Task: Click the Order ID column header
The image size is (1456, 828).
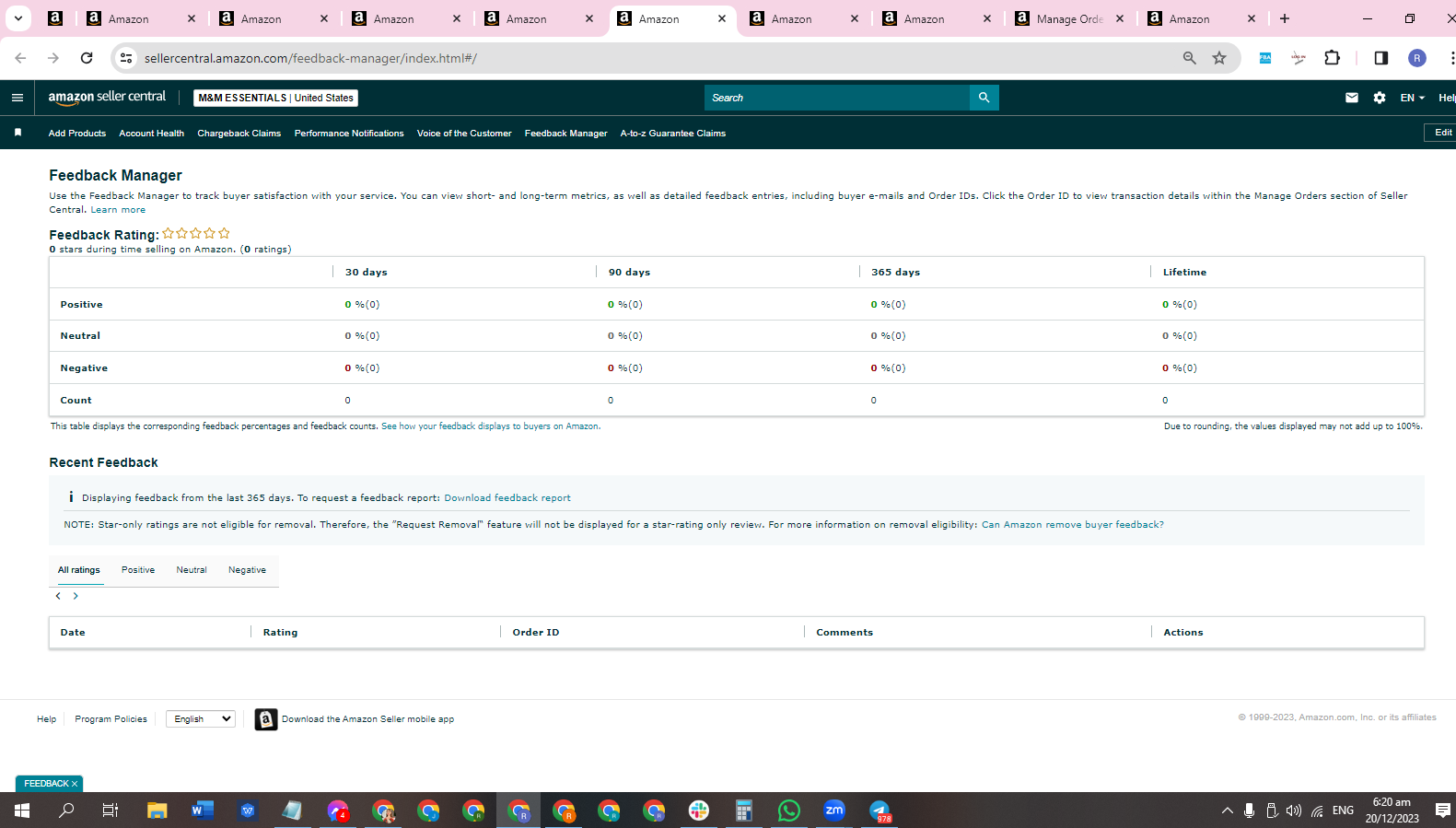Action: (536, 633)
